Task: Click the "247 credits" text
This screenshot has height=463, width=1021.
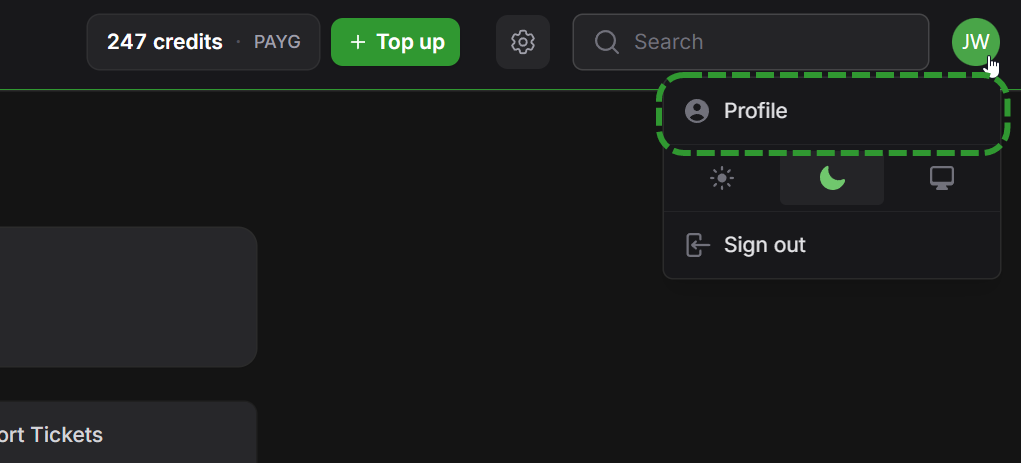Action: click(165, 42)
